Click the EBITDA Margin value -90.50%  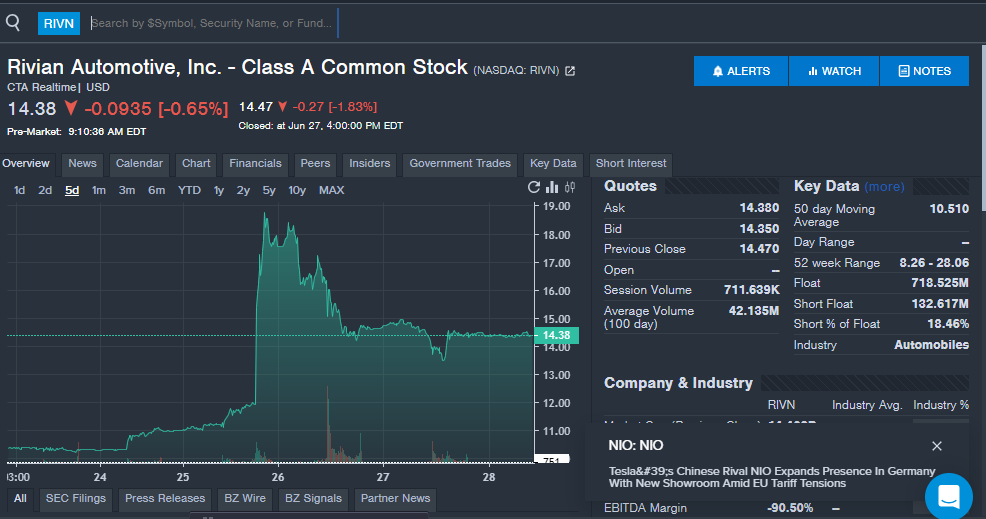point(790,508)
